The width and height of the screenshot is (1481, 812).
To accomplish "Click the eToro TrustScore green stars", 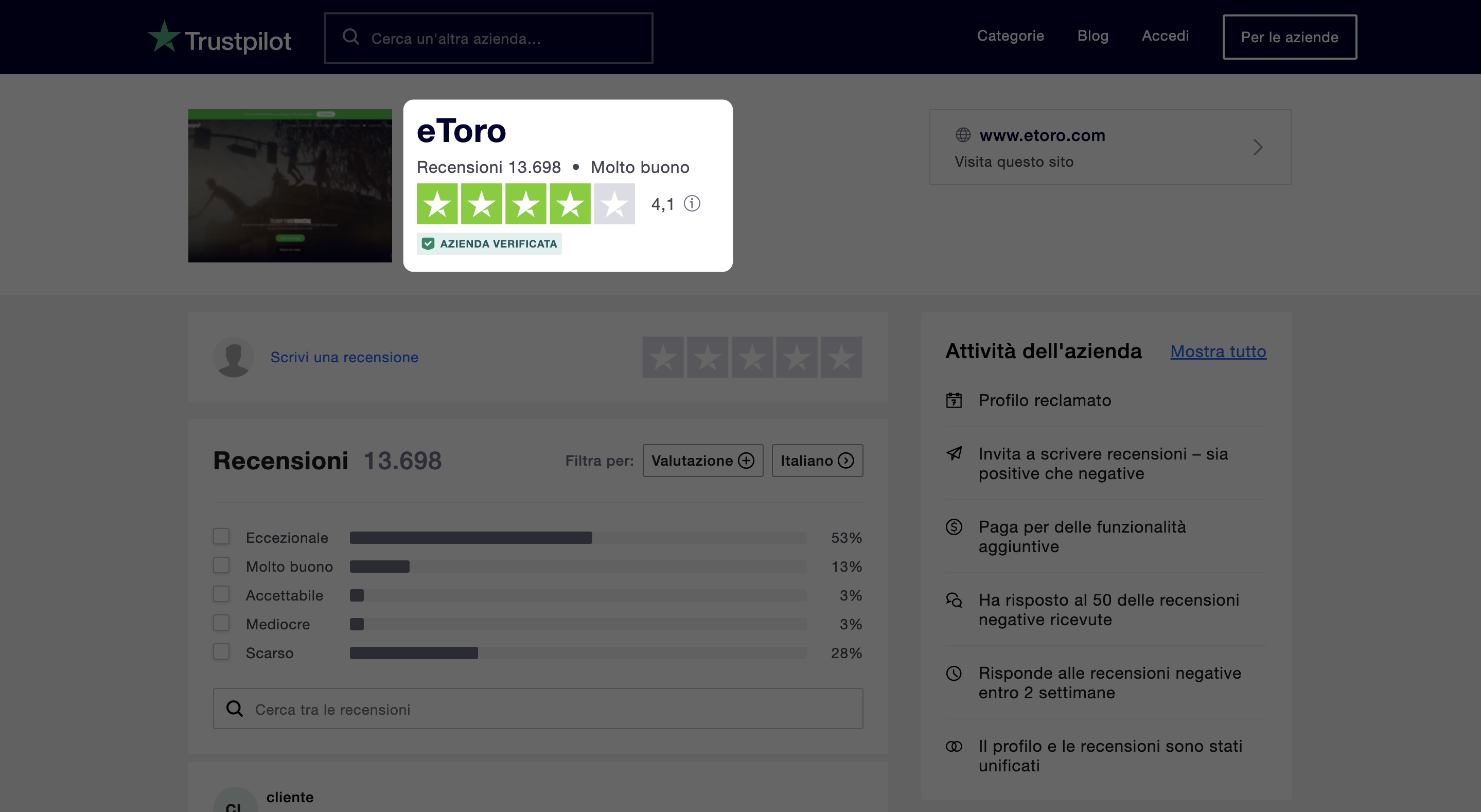I will (x=525, y=204).
